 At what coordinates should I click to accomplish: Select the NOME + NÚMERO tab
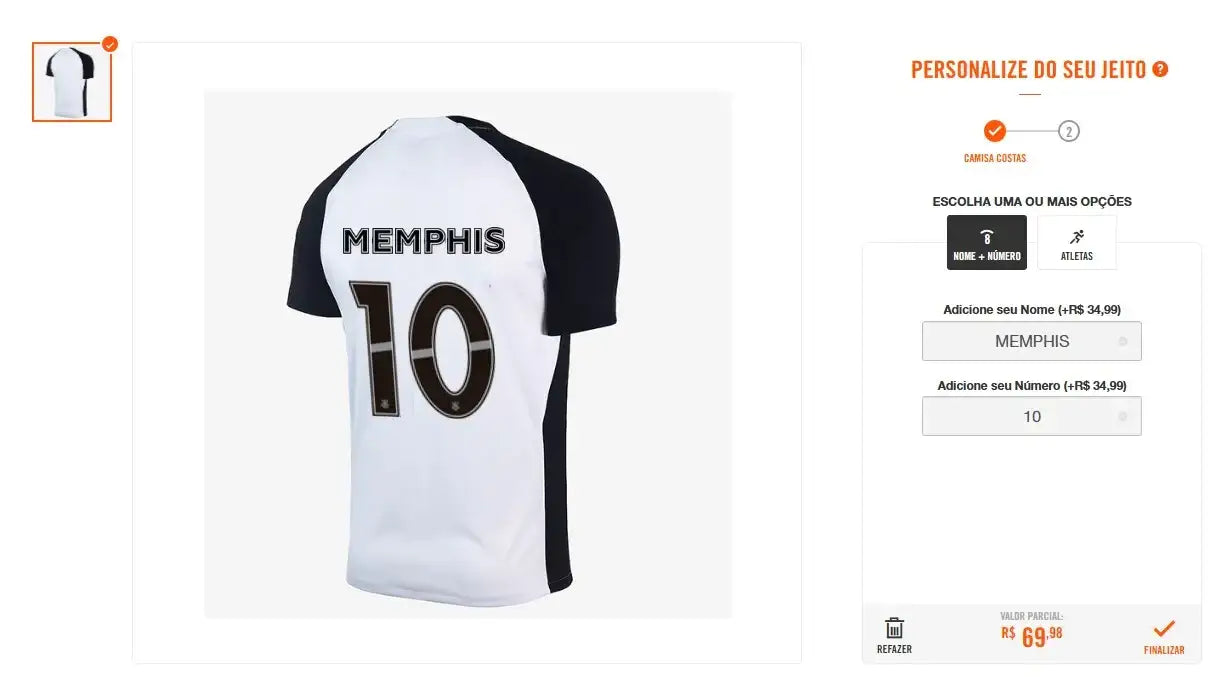(987, 243)
